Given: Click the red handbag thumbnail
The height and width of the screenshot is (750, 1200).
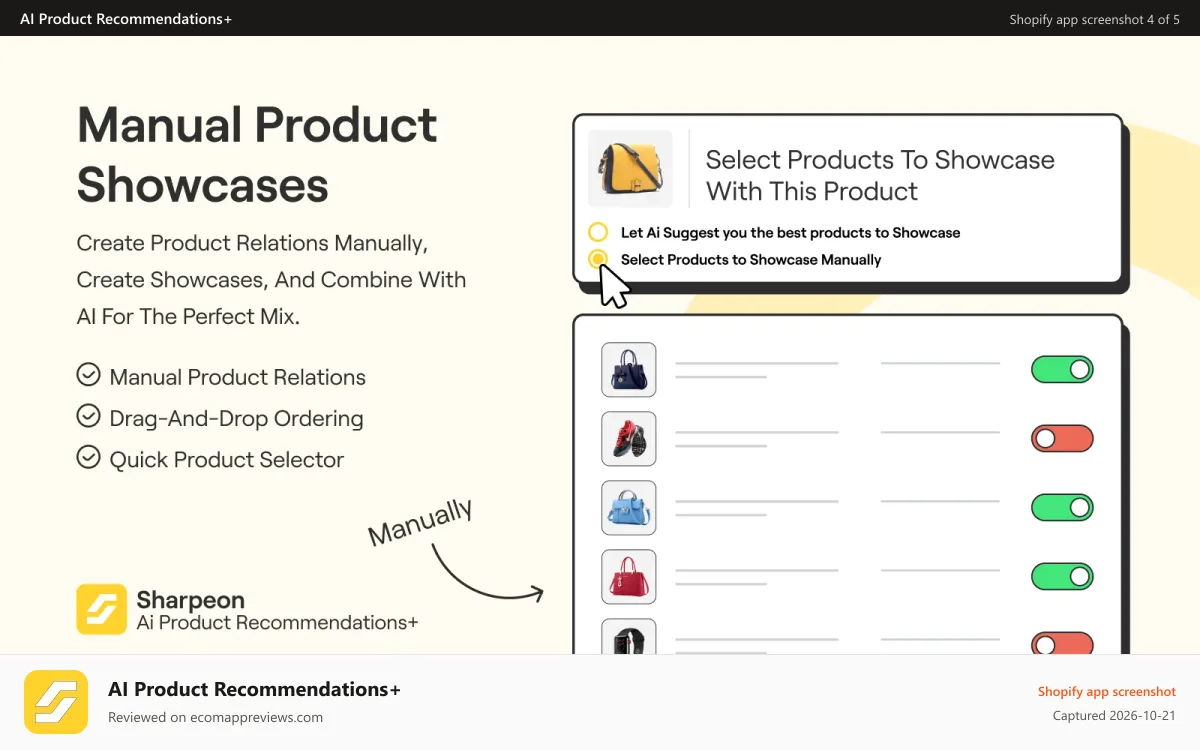Looking at the screenshot, I should (x=629, y=576).
